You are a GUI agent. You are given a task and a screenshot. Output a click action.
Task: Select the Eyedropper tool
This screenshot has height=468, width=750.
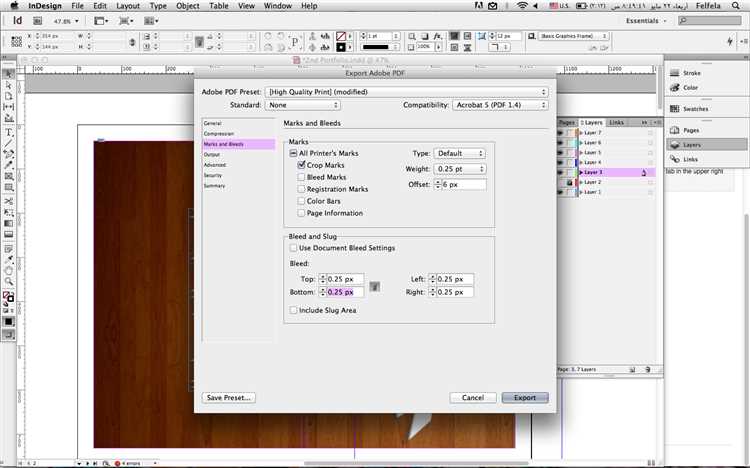[x=9, y=260]
